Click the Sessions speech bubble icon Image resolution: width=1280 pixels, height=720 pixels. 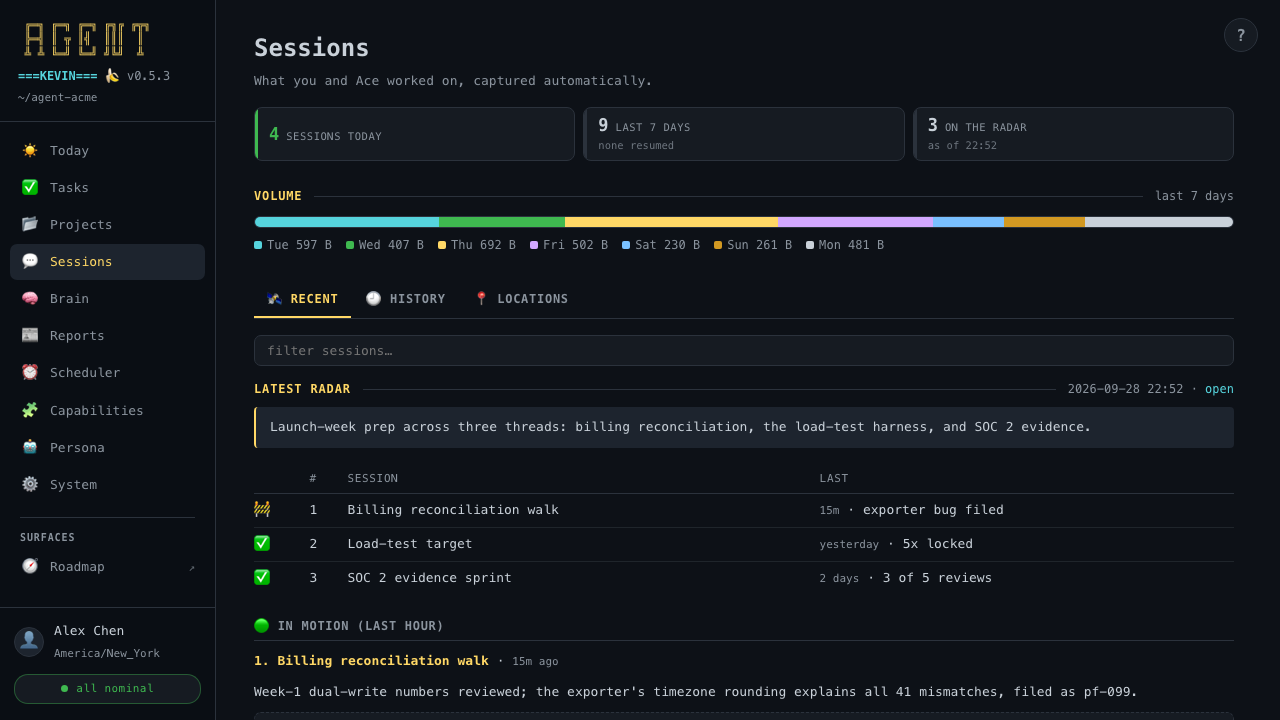[x=30, y=261]
